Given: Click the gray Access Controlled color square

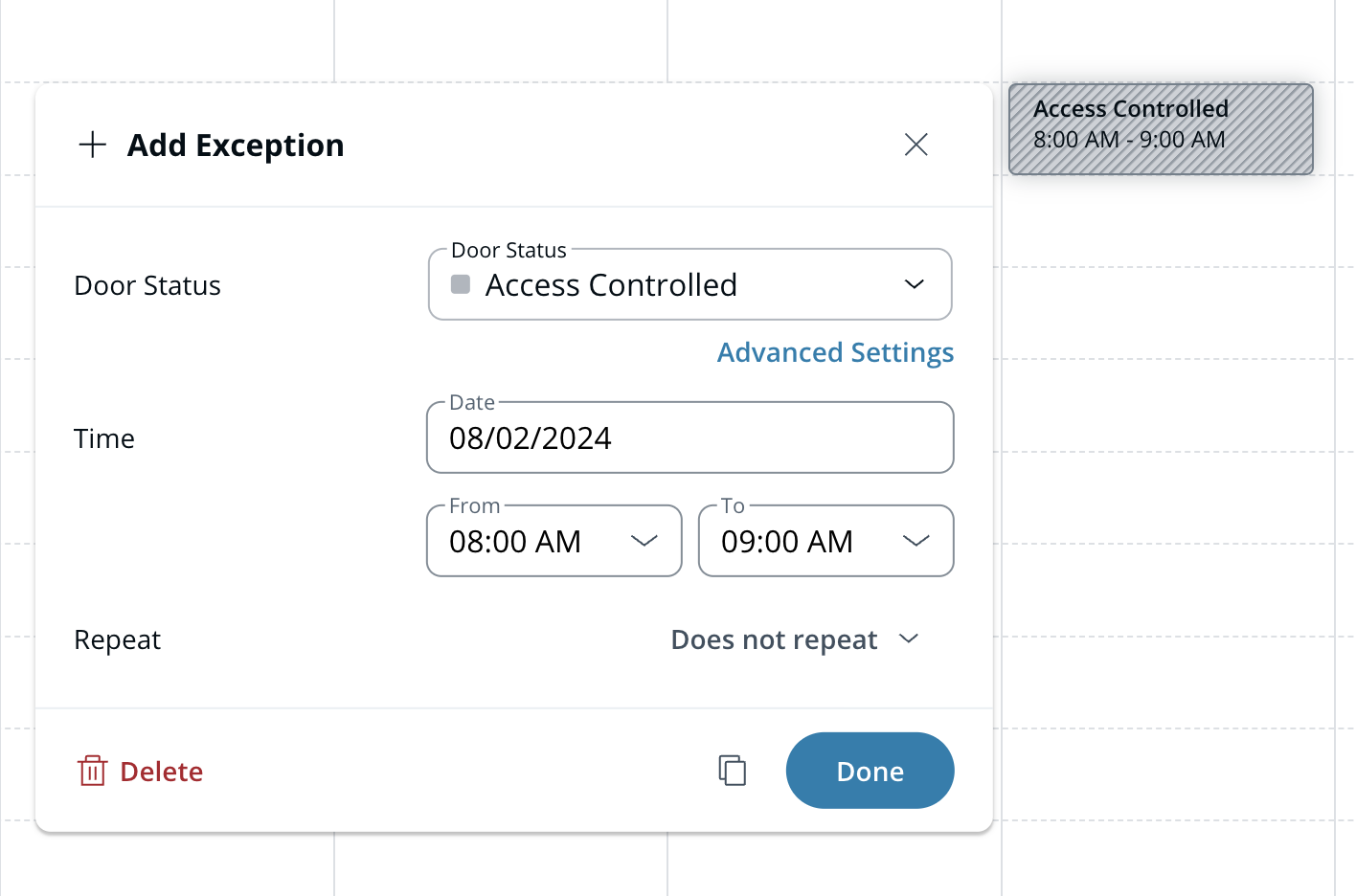Looking at the screenshot, I should point(461,284).
